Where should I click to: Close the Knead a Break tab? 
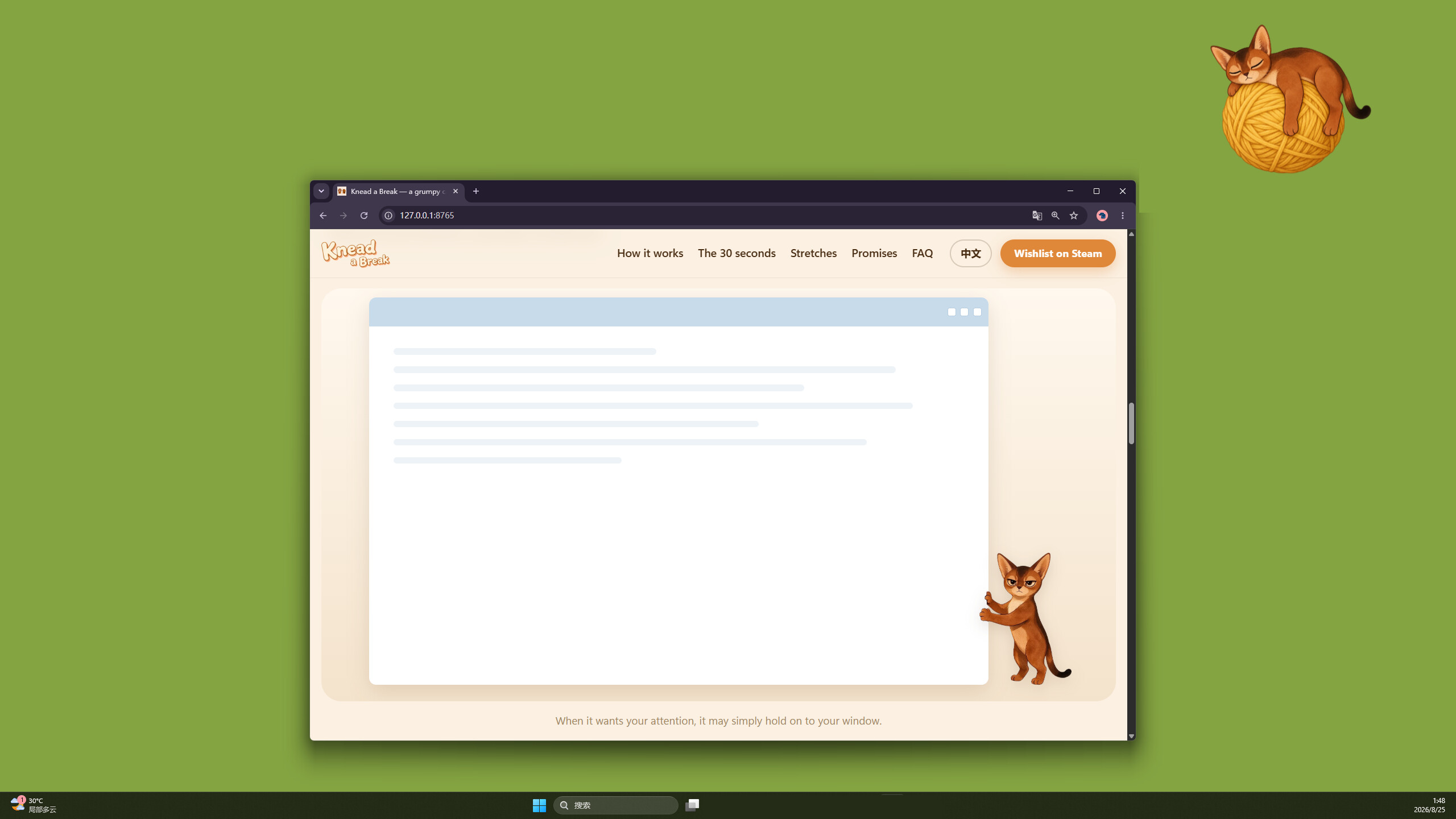tap(456, 191)
